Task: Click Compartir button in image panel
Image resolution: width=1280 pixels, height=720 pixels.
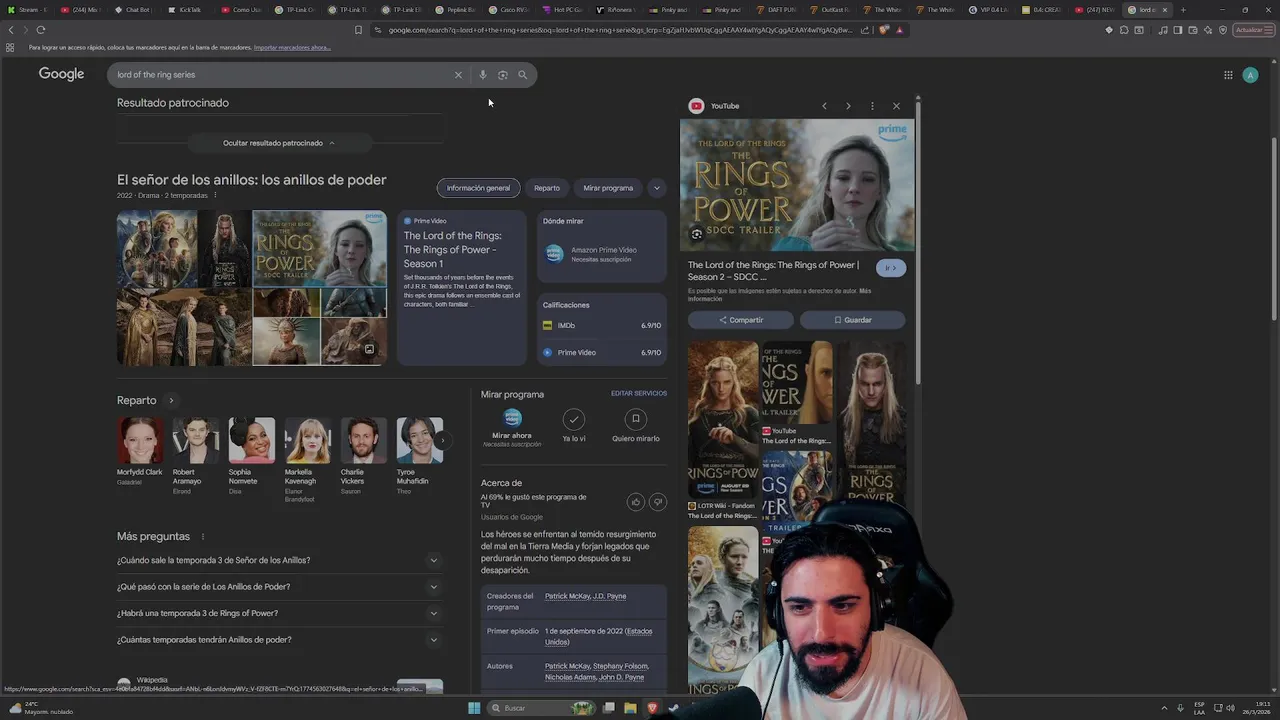Action: tap(741, 320)
